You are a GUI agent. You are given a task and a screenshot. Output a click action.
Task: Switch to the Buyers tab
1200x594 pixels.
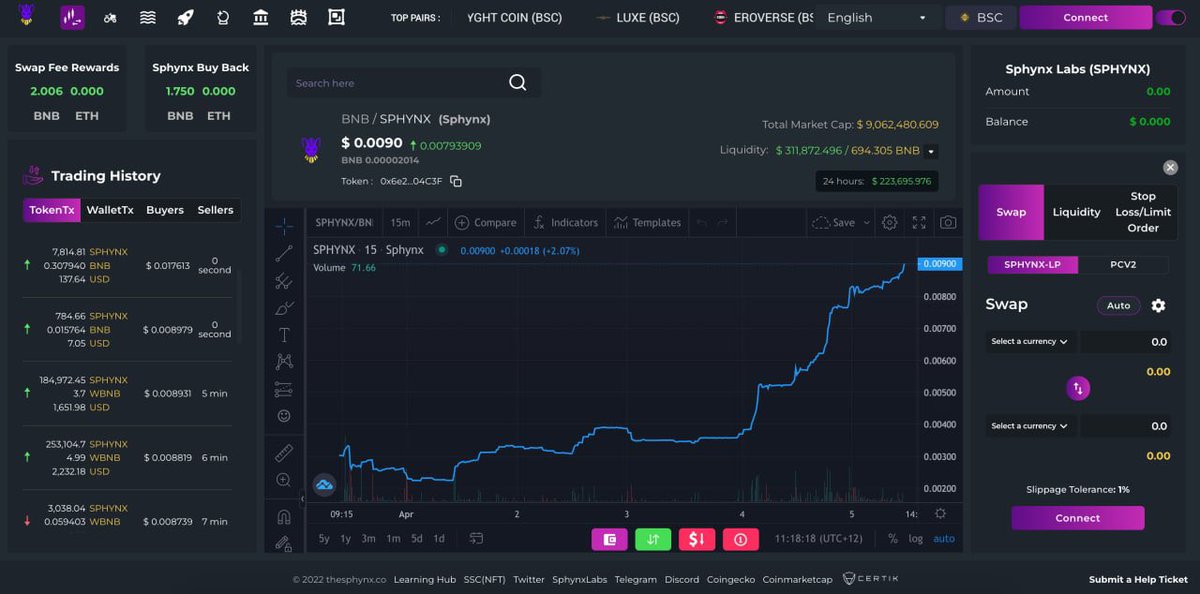(165, 210)
